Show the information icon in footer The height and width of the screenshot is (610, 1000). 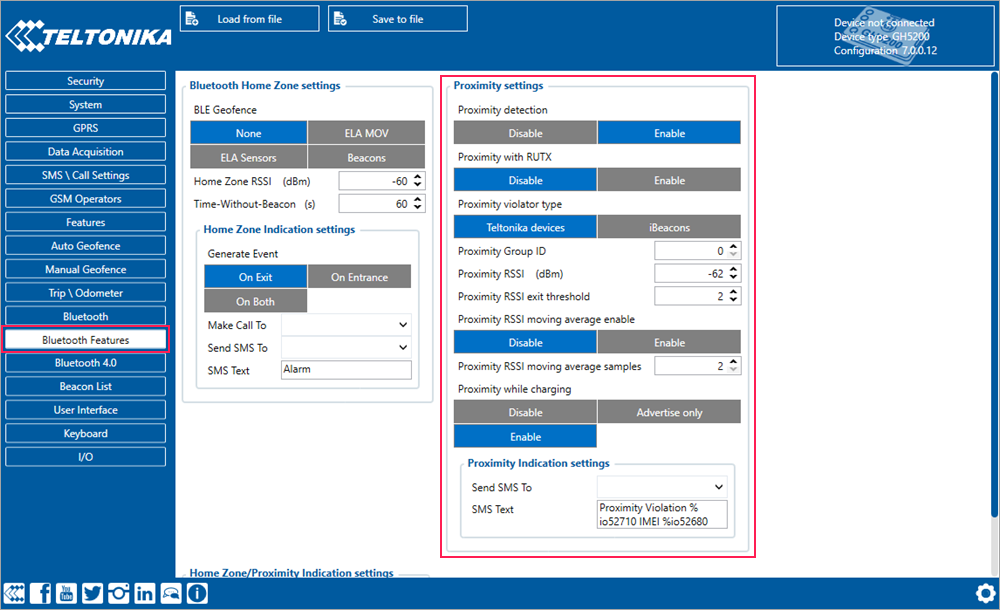coord(197,593)
